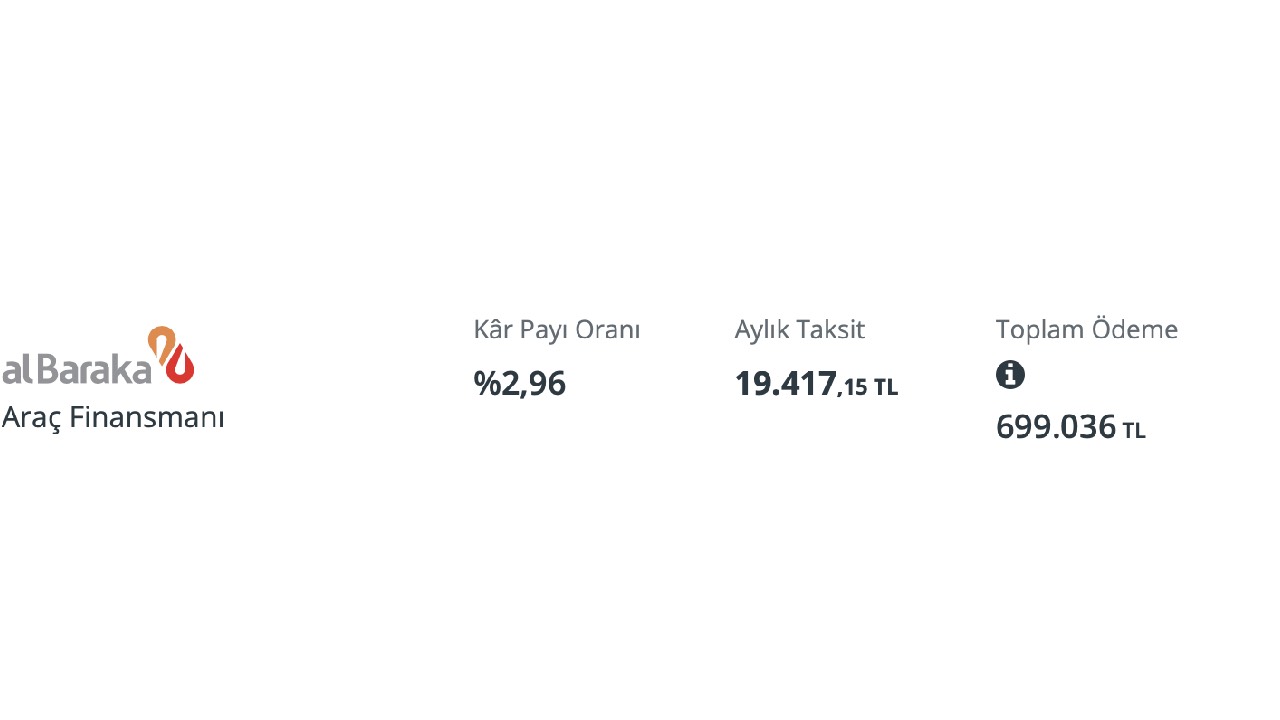Click the TL suffix after 699.036
This screenshot has height=720, width=1280.
(1134, 431)
